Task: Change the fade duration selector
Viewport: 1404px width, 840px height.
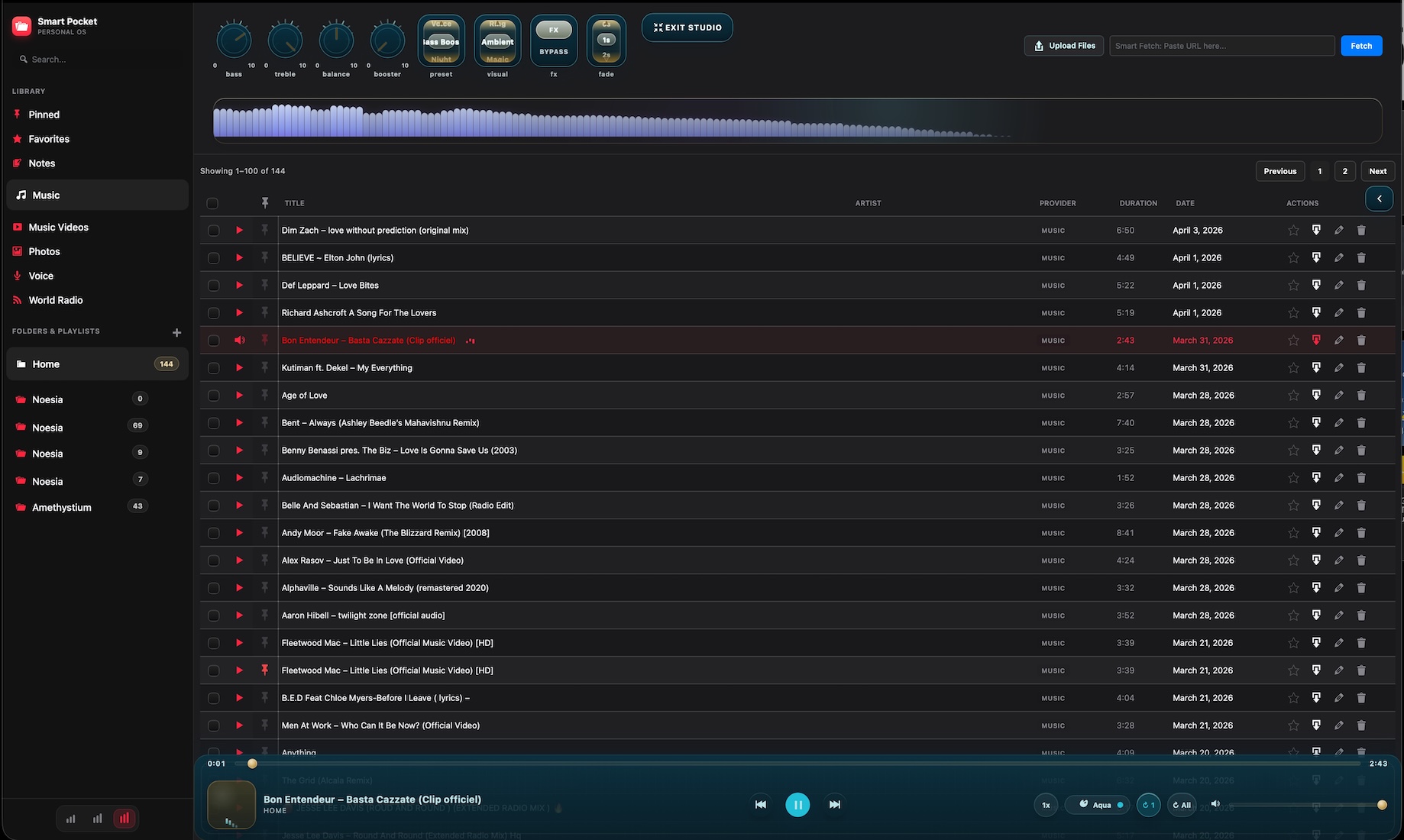Action: coord(606,41)
